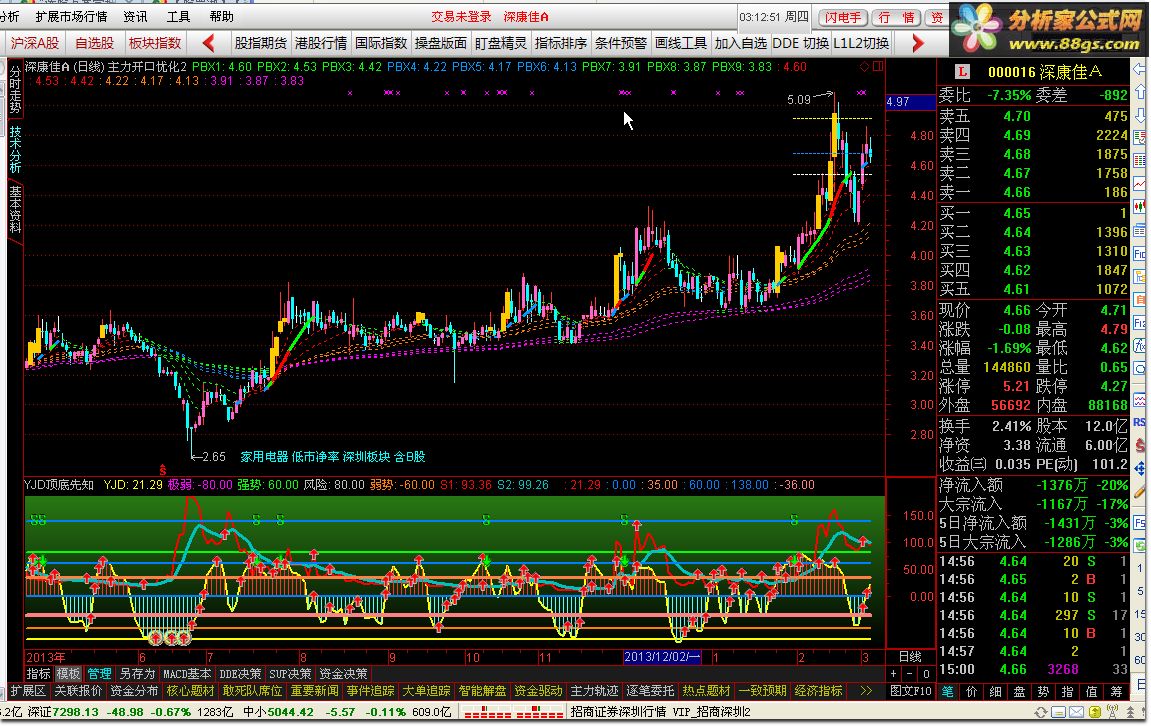
Task: Open the 帮助 menu
Action: [x=222, y=16]
